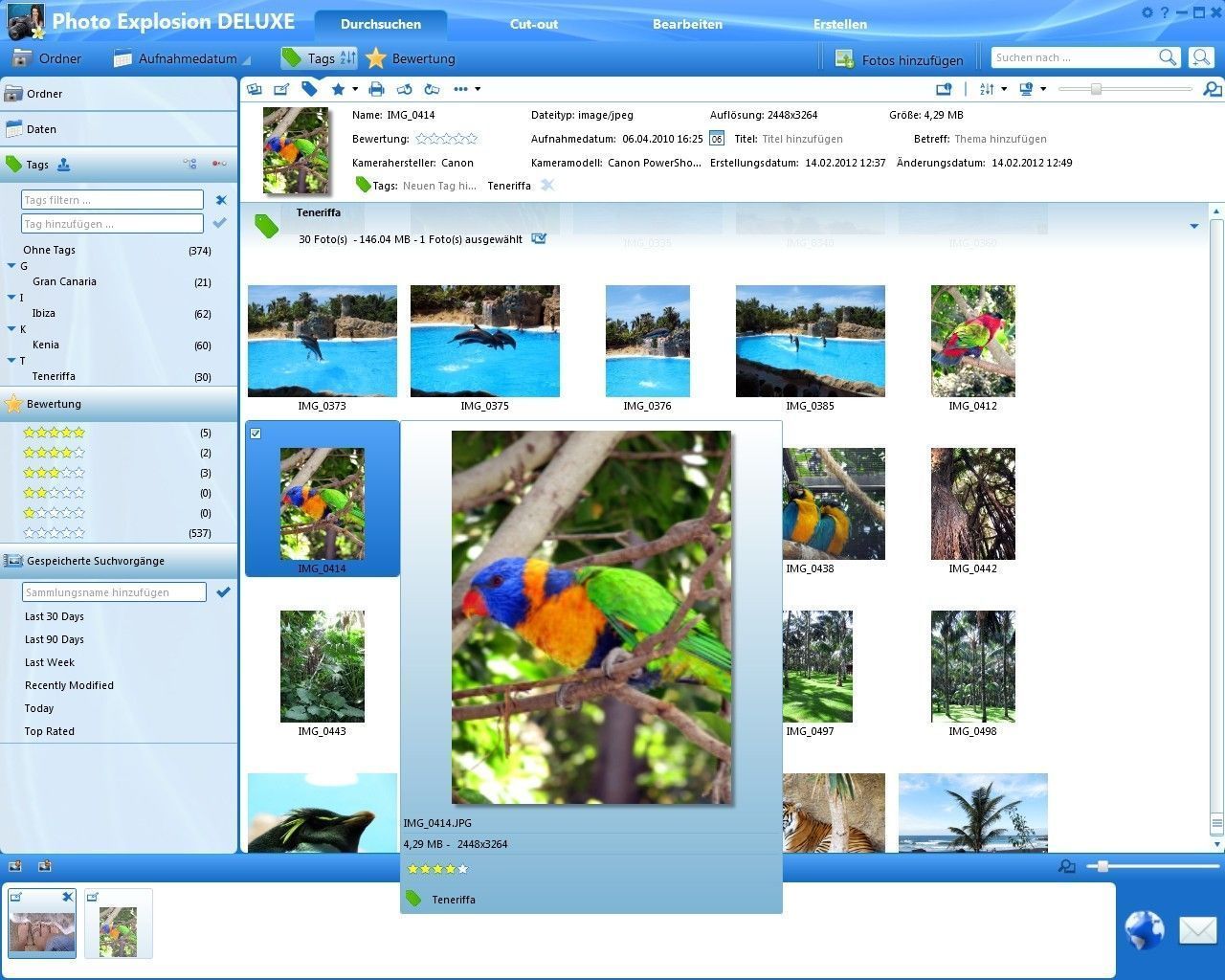Open the Cut-out tab
The width and height of the screenshot is (1225, 980).
[x=533, y=24]
